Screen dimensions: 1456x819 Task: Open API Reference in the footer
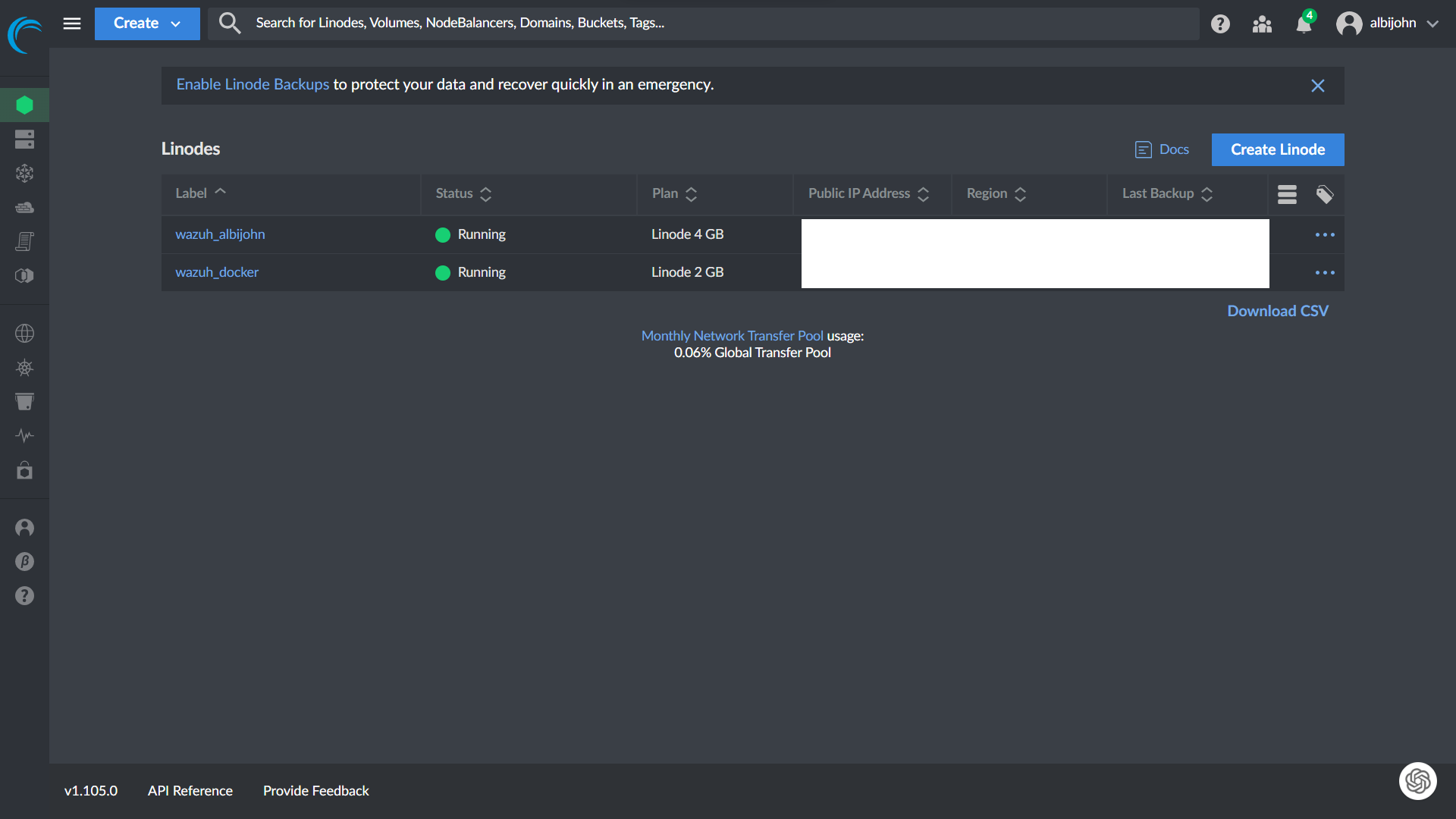click(x=190, y=791)
